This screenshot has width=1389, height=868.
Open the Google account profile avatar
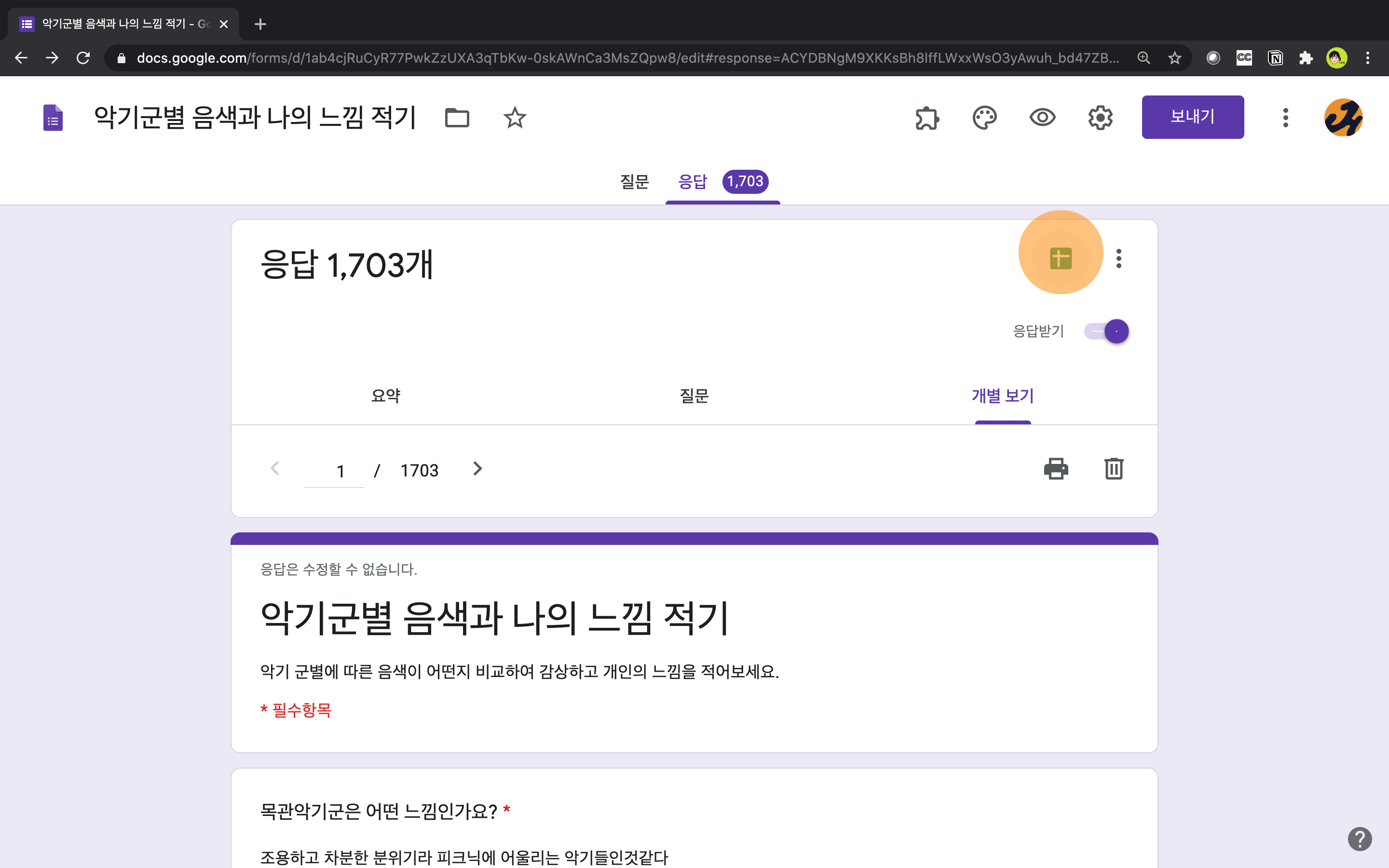(x=1343, y=118)
